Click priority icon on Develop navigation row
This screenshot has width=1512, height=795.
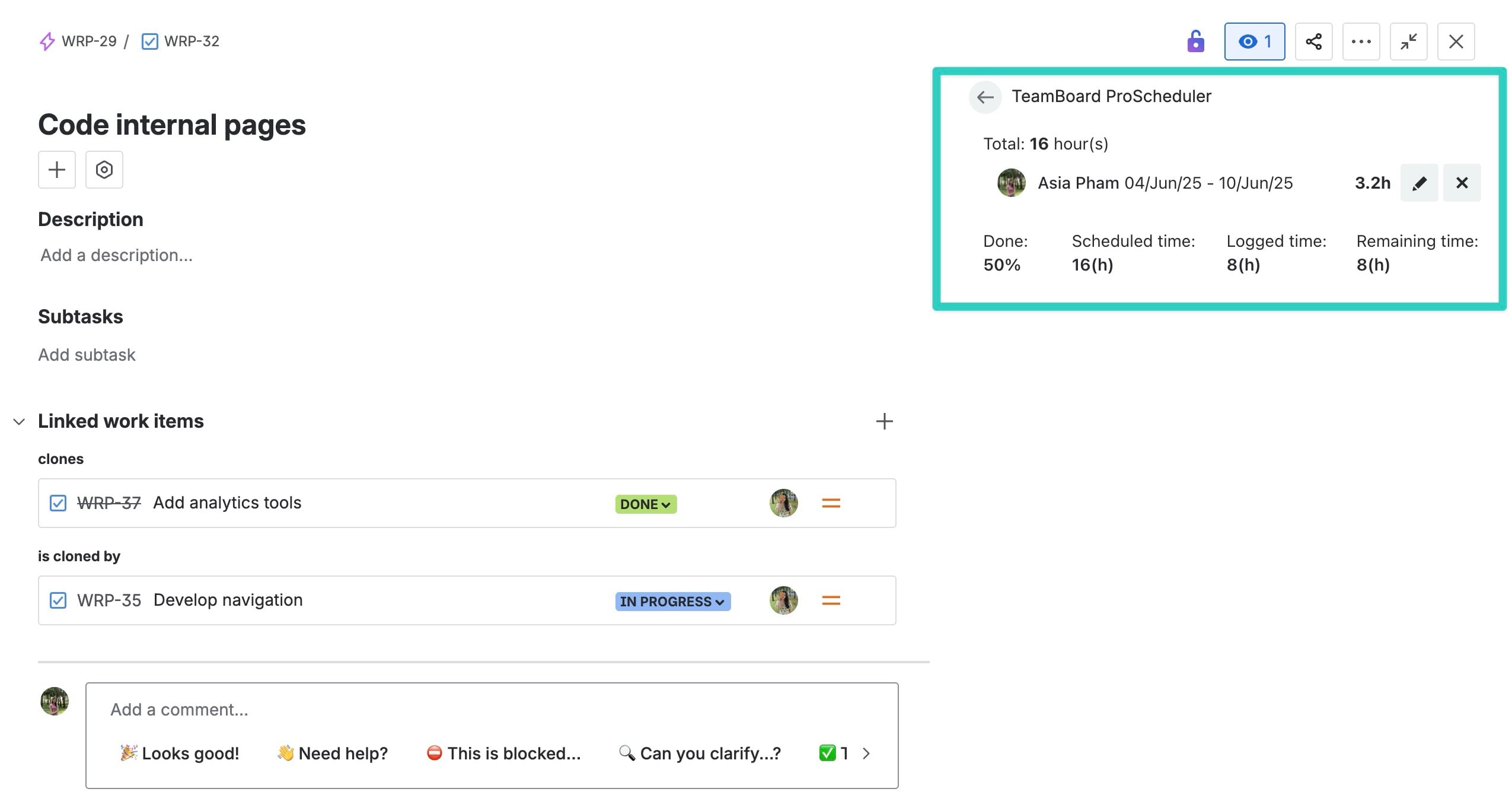click(x=831, y=600)
